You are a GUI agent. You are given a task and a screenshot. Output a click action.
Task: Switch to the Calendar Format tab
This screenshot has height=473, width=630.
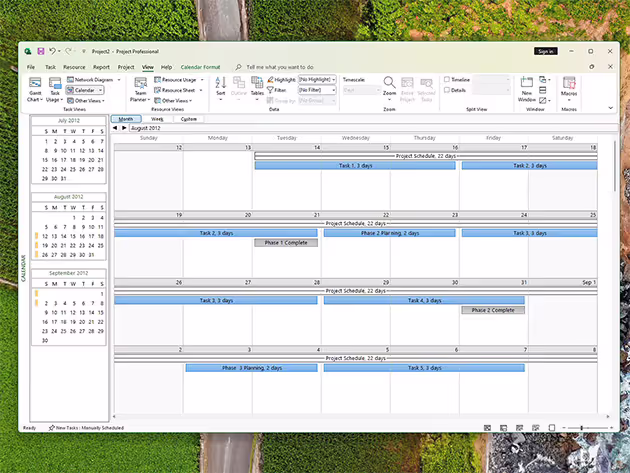(x=201, y=67)
